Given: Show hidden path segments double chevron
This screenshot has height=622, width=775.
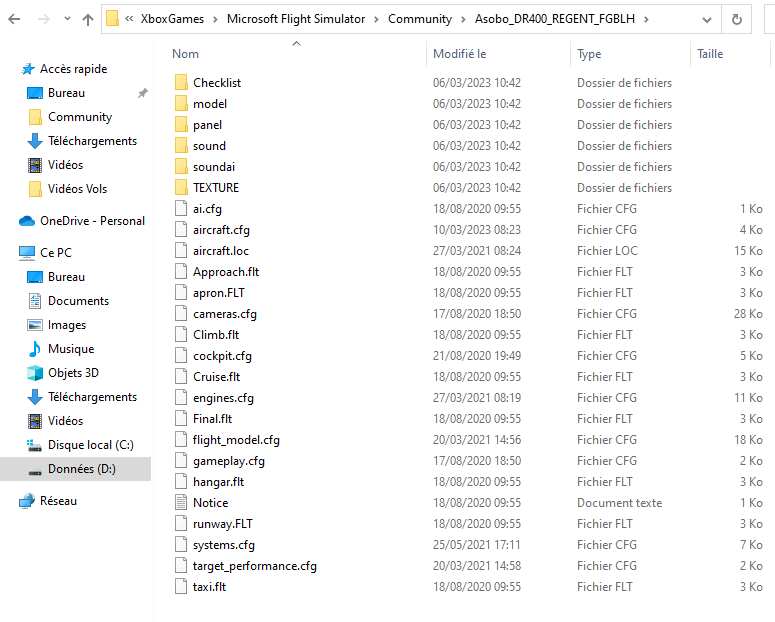Looking at the screenshot, I should coord(129,19).
